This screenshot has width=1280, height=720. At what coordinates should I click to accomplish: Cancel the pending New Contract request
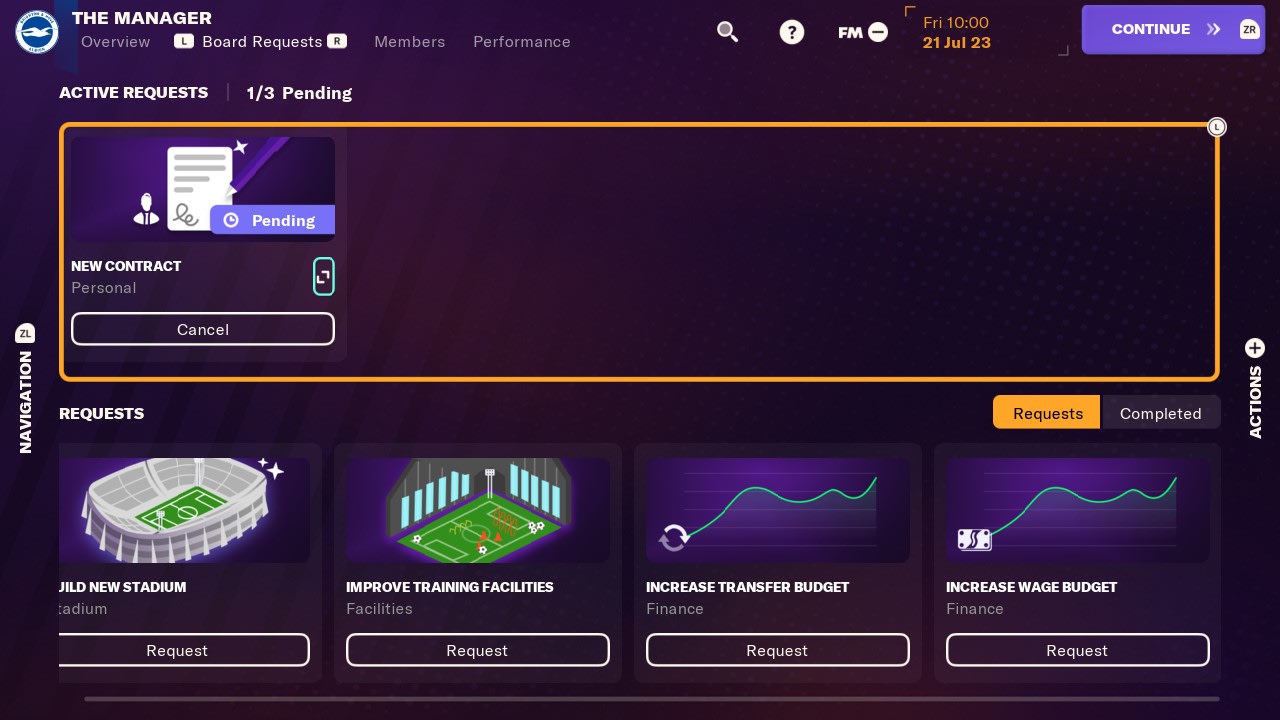click(203, 329)
